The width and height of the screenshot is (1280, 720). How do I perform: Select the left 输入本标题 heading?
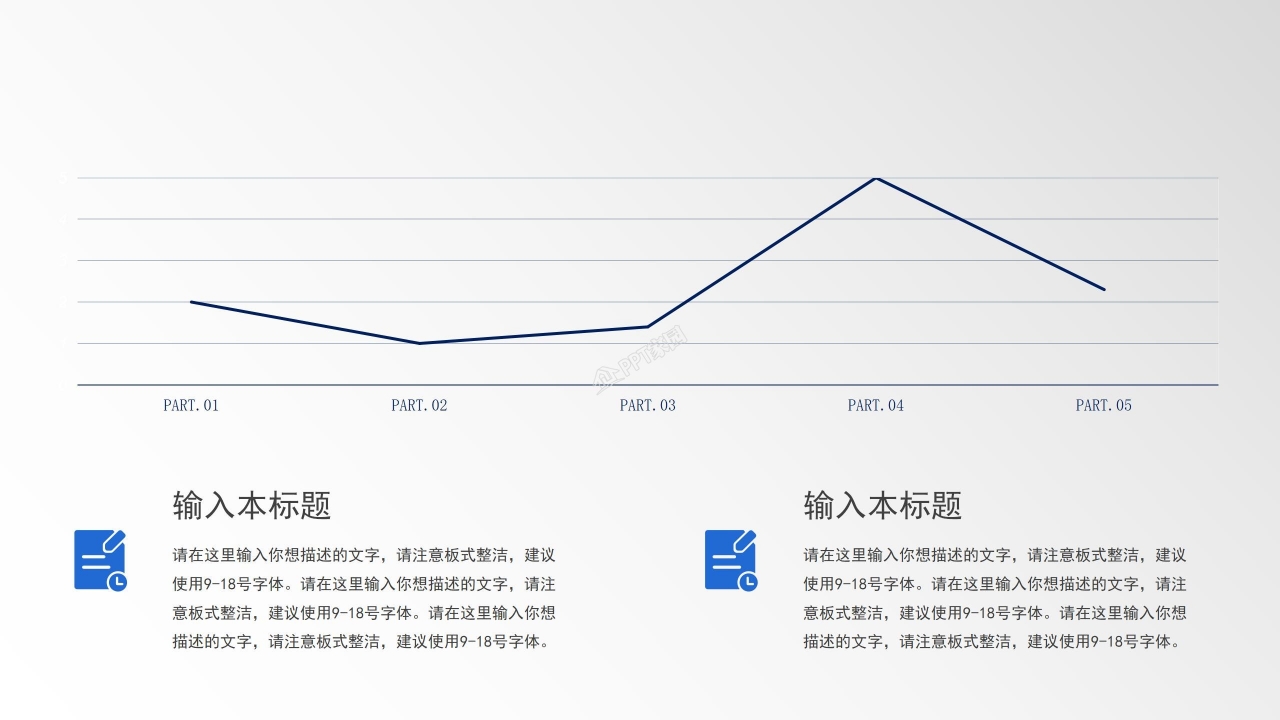pyautogui.click(x=252, y=506)
